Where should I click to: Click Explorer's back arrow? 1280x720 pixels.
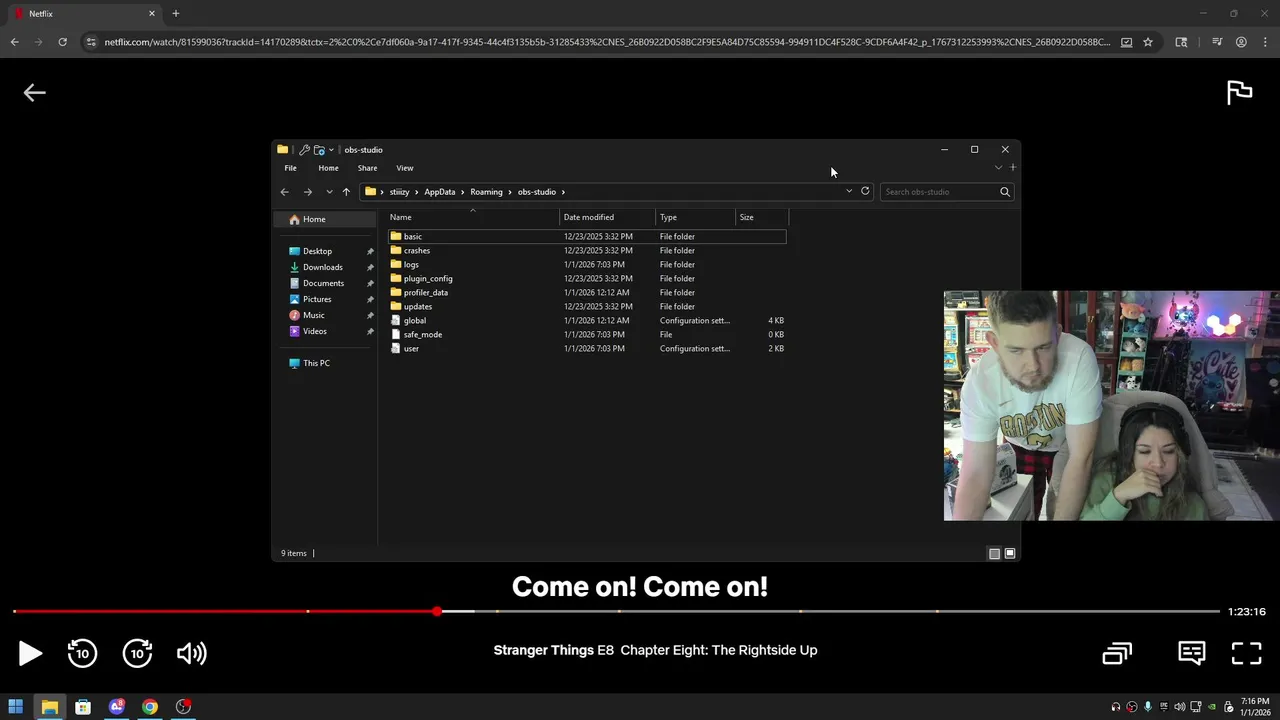pos(285,192)
